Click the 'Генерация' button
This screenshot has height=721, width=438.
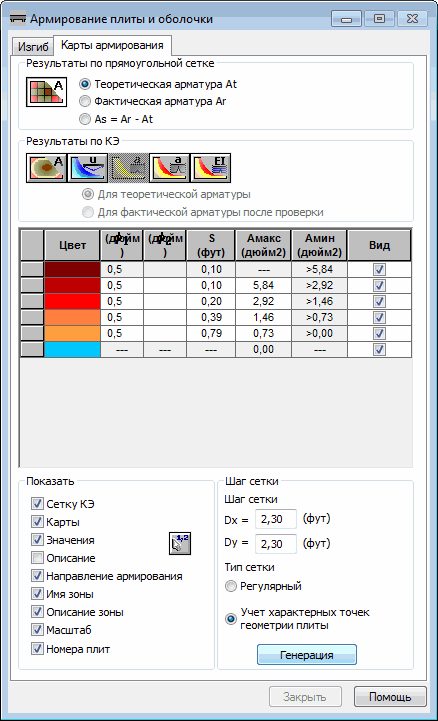pyautogui.click(x=307, y=655)
